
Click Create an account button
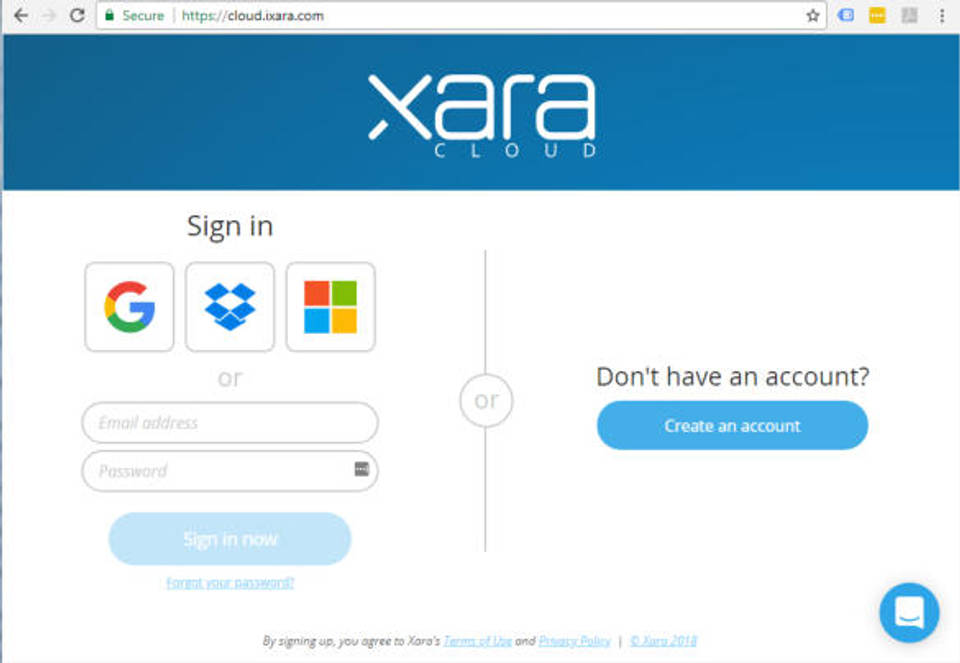[732, 425]
